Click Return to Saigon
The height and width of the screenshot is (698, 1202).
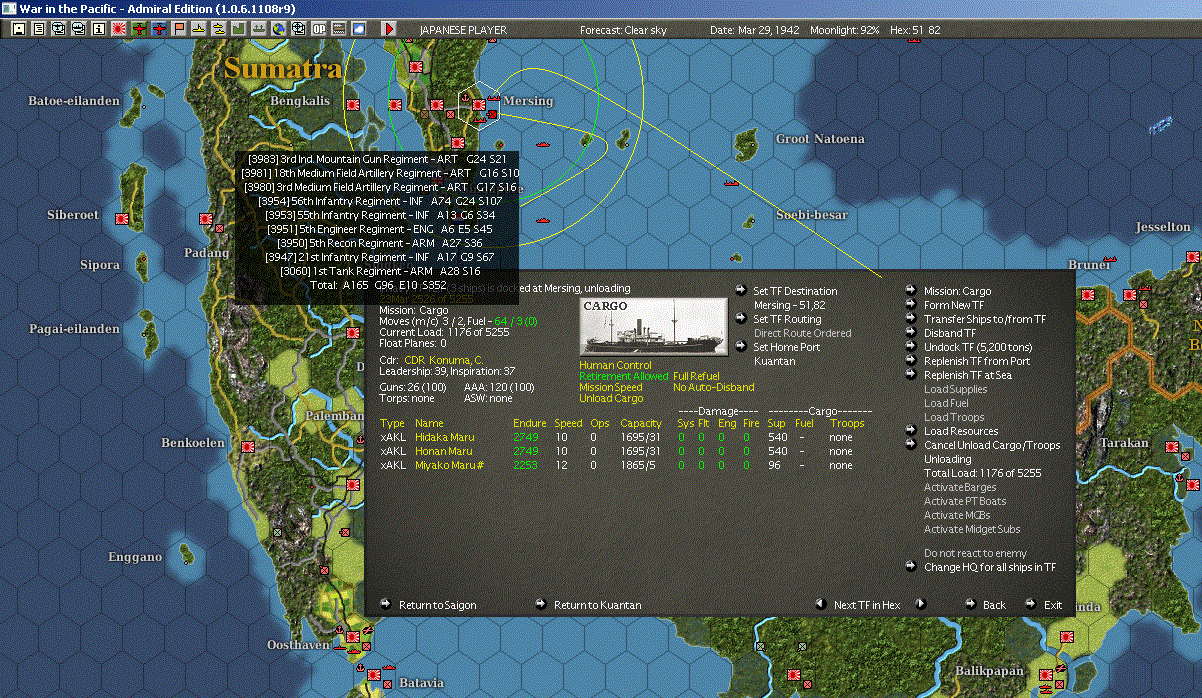click(x=437, y=605)
